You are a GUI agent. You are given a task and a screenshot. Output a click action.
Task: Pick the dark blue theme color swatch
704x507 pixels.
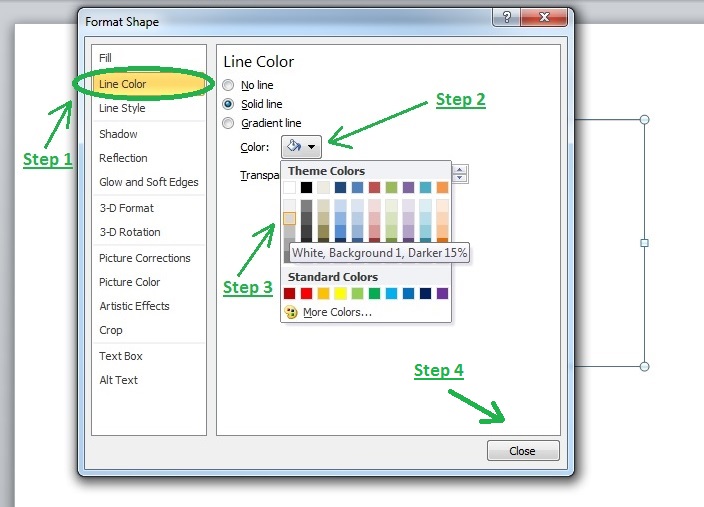click(340, 187)
